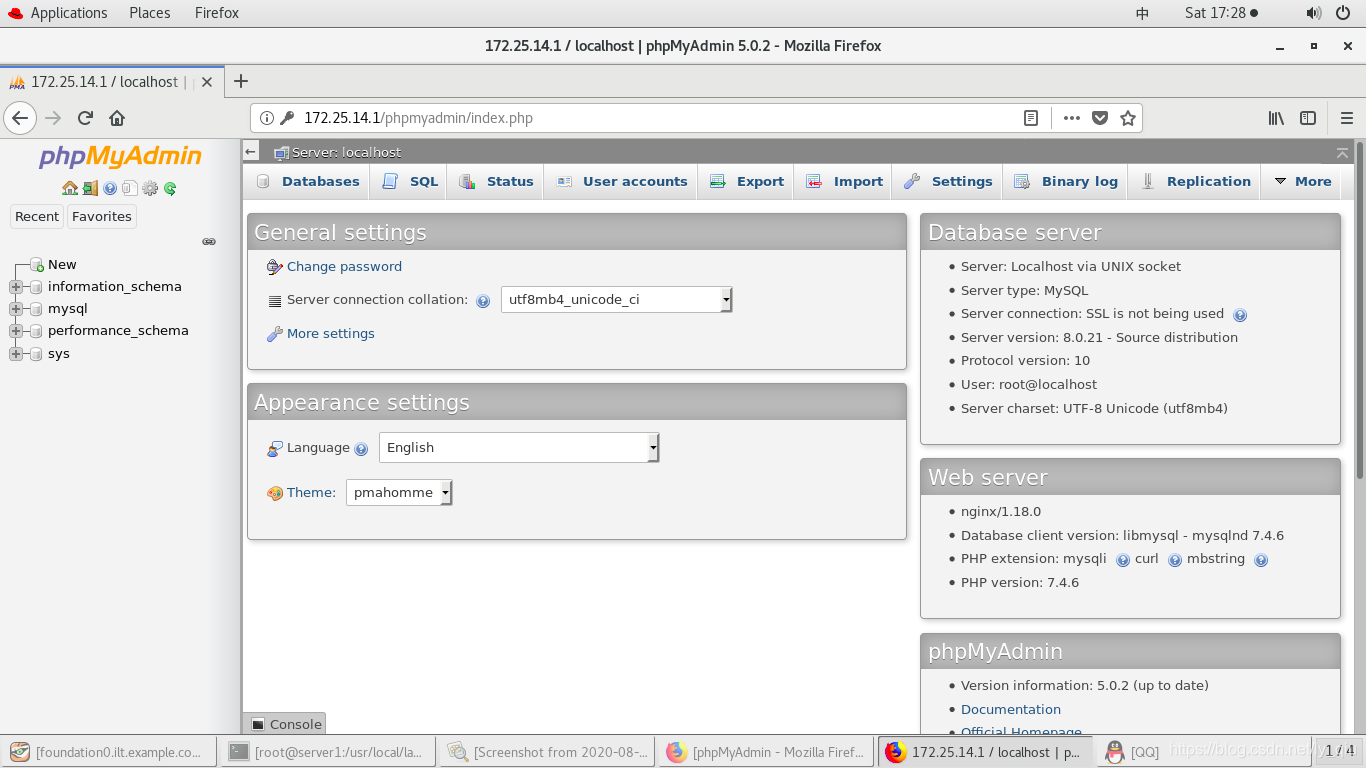The width and height of the screenshot is (1366, 768).
Task: Click the log out door icon
Action: 90,188
